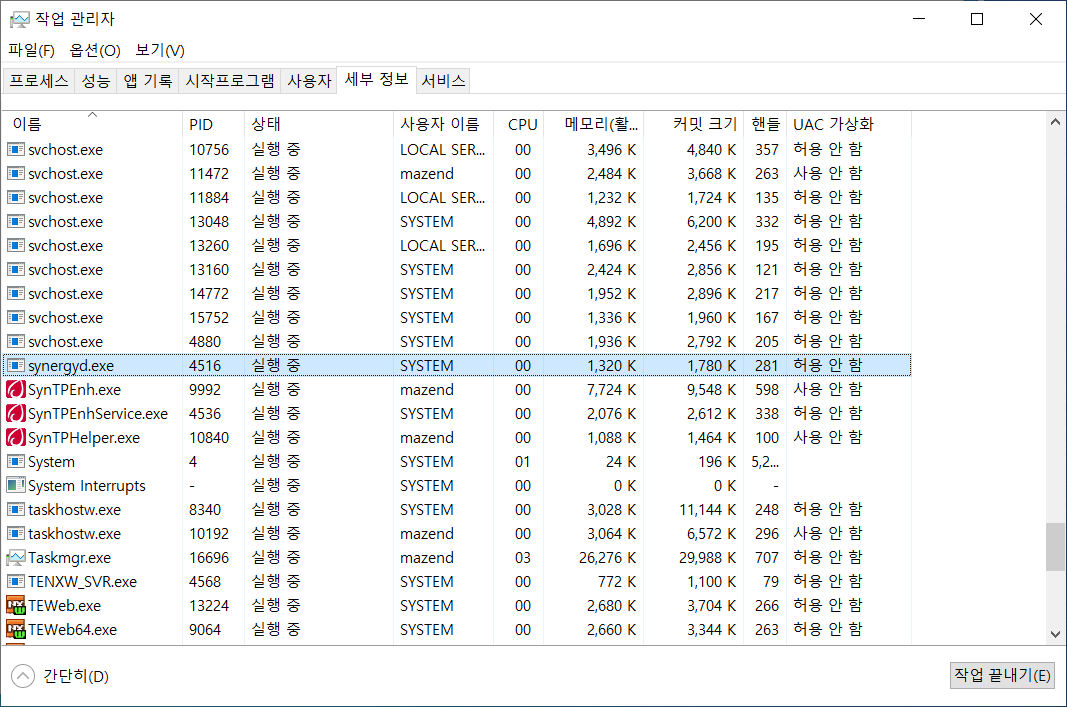Click PID 11884 cell
The height and width of the screenshot is (707, 1067).
(209, 197)
